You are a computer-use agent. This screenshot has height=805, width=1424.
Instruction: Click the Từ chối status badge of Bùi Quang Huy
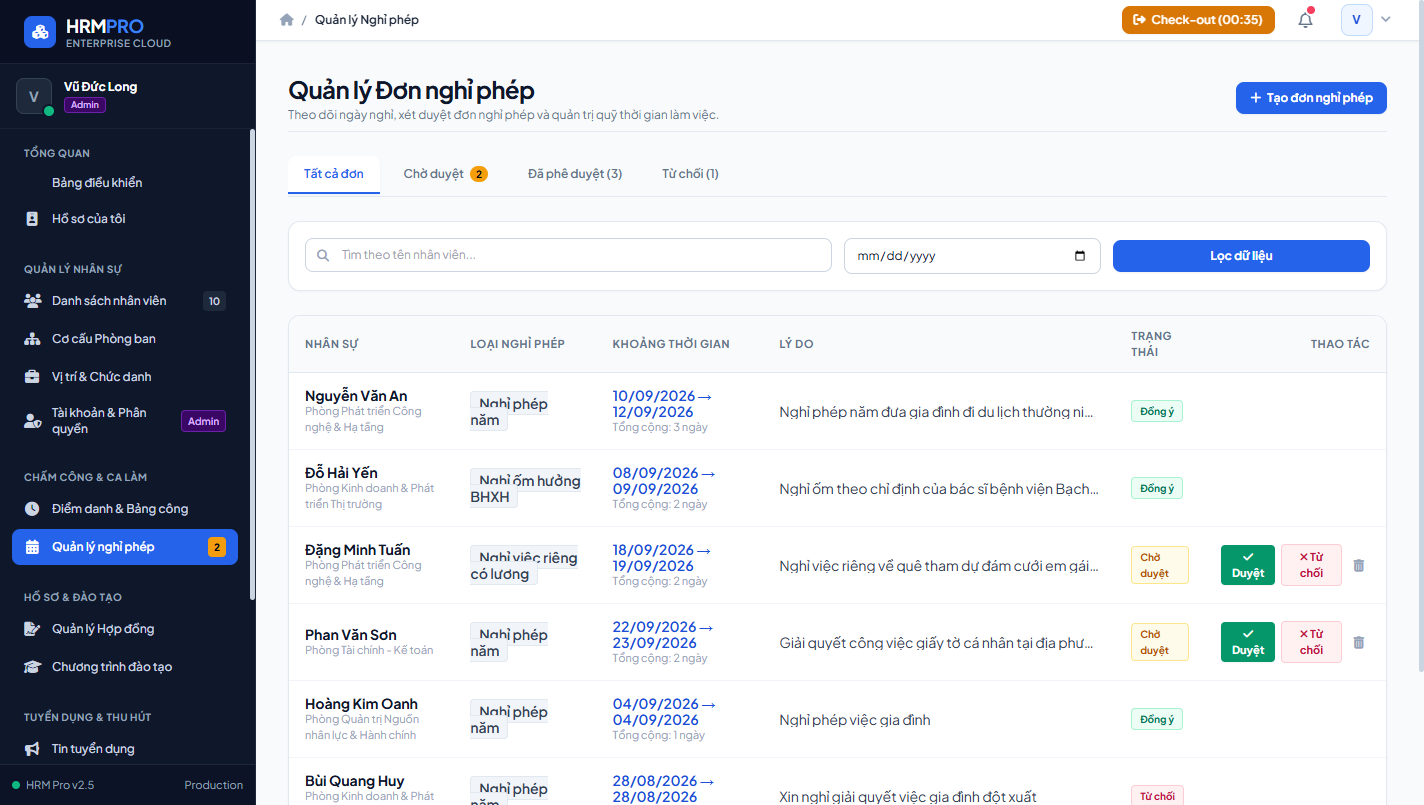[x=1157, y=796]
